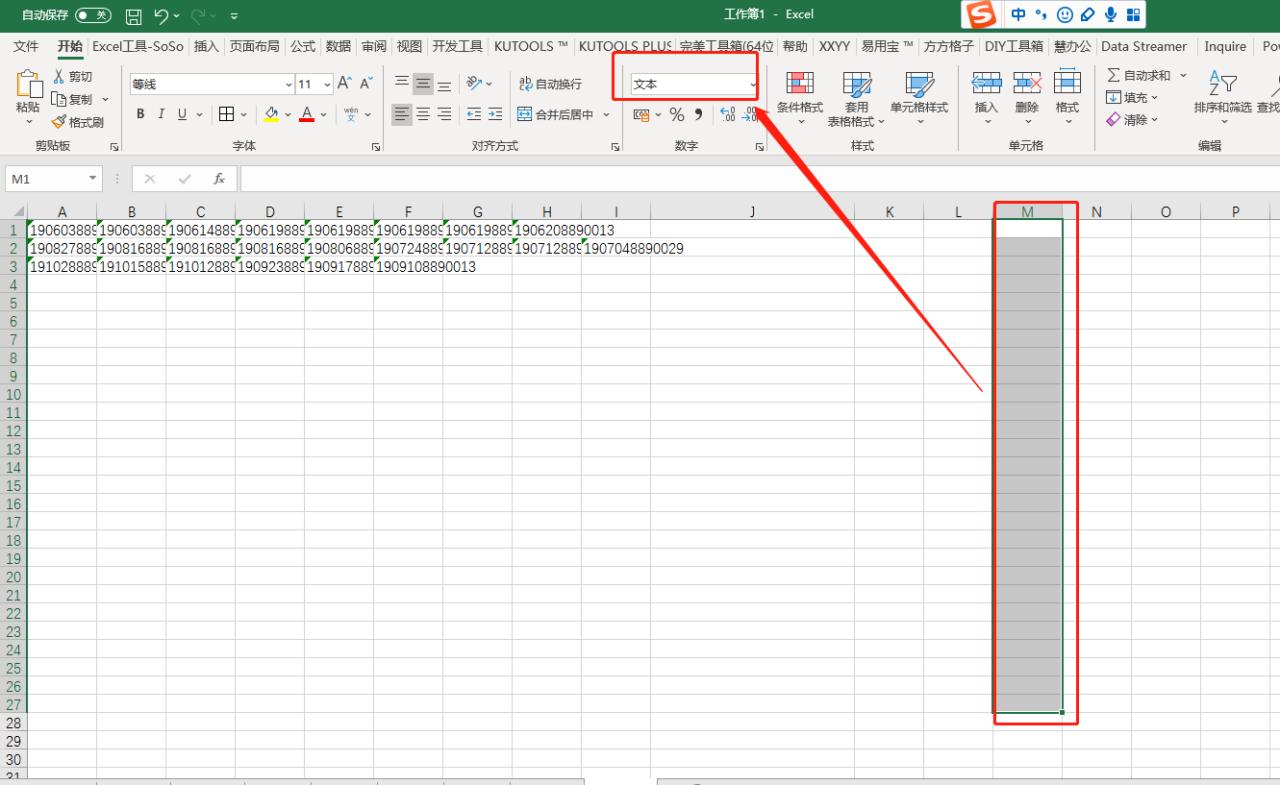Screen dimensions: 1280x785
Task: Click the insert function fx icon
Action: [219, 179]
